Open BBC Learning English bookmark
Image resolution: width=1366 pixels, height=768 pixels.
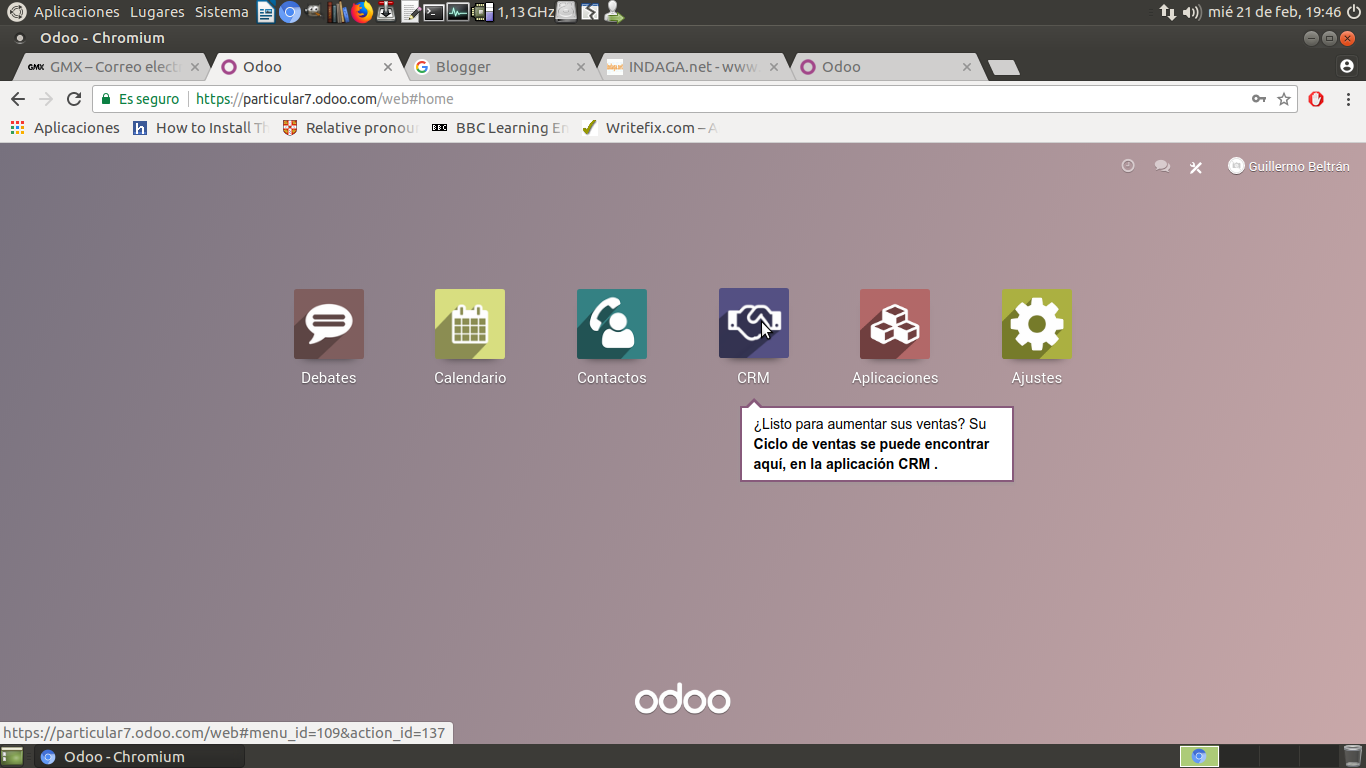click(x=500, y=128)
